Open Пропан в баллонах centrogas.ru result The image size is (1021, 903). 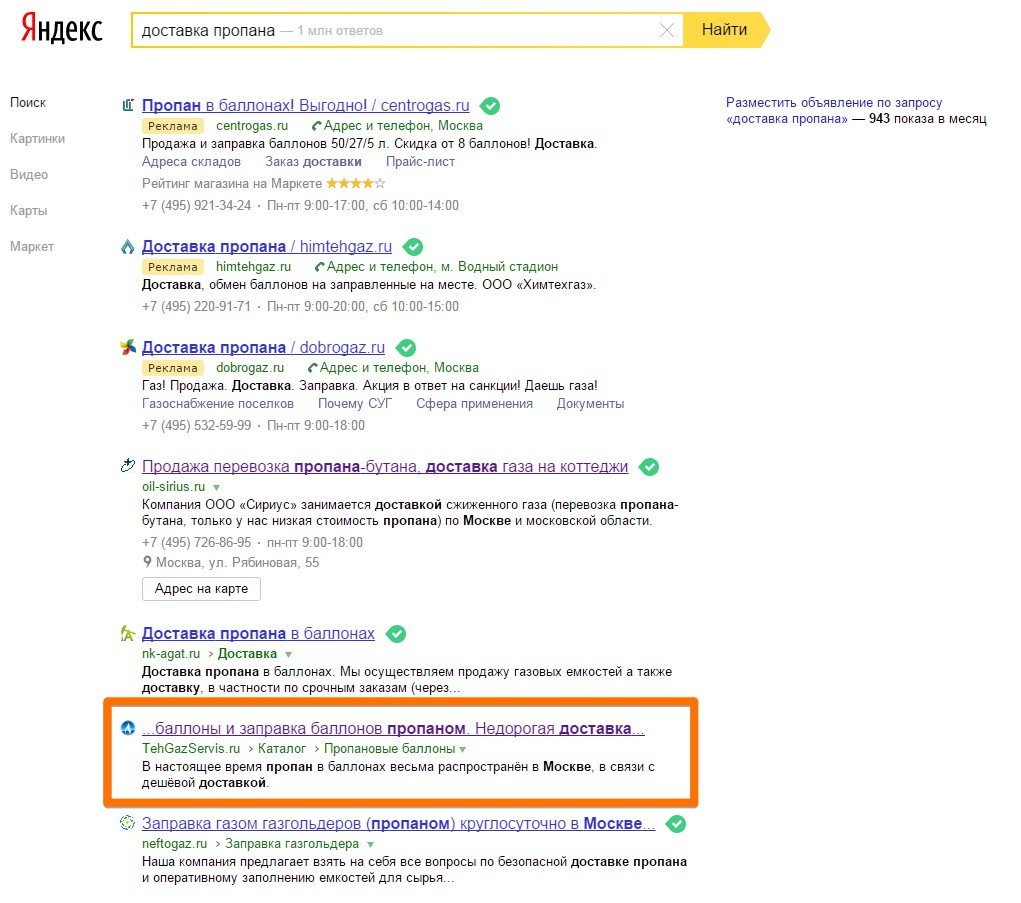305,105
